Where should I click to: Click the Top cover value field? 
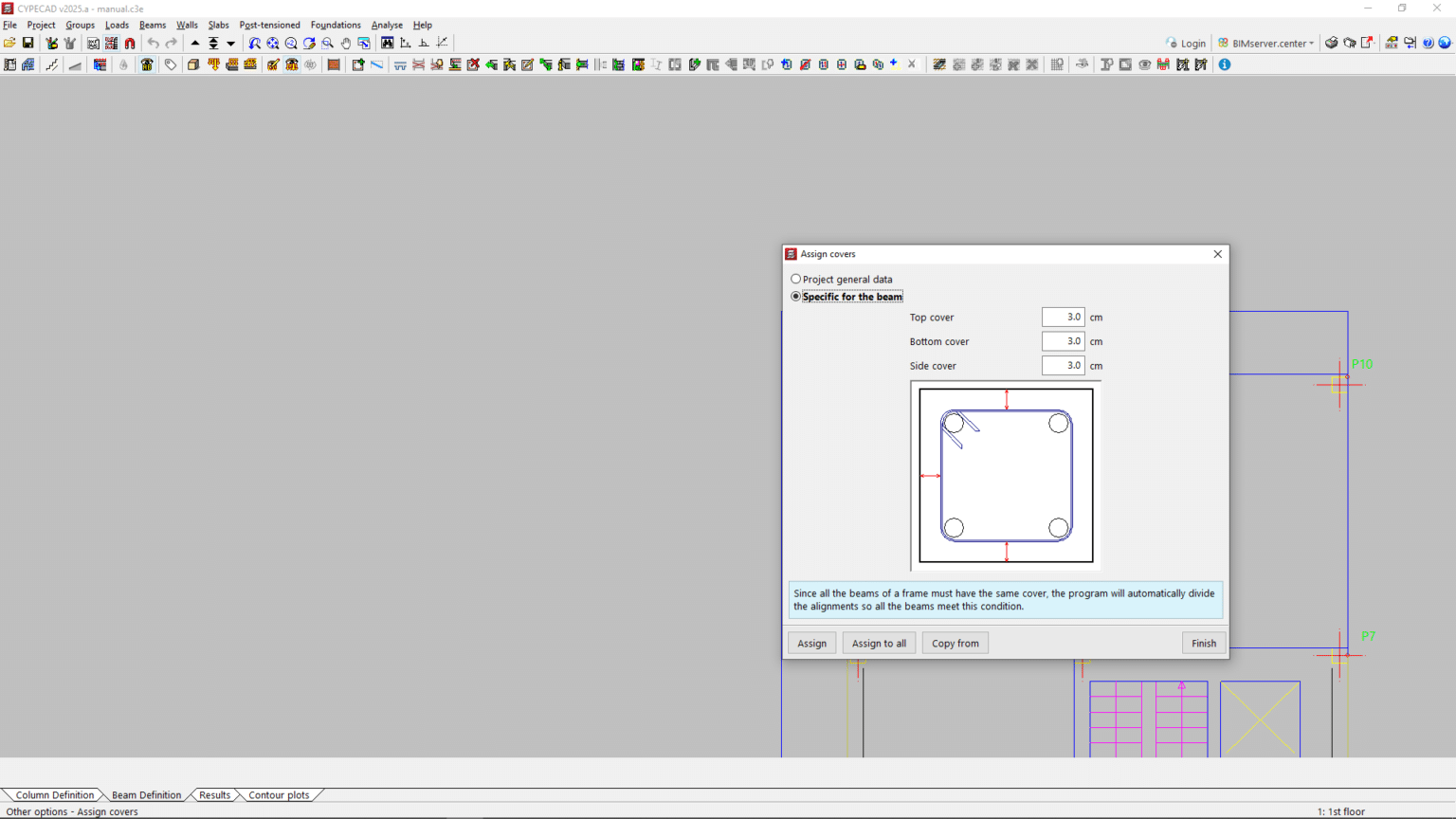pyautogui.click(x=1063, y=318)
